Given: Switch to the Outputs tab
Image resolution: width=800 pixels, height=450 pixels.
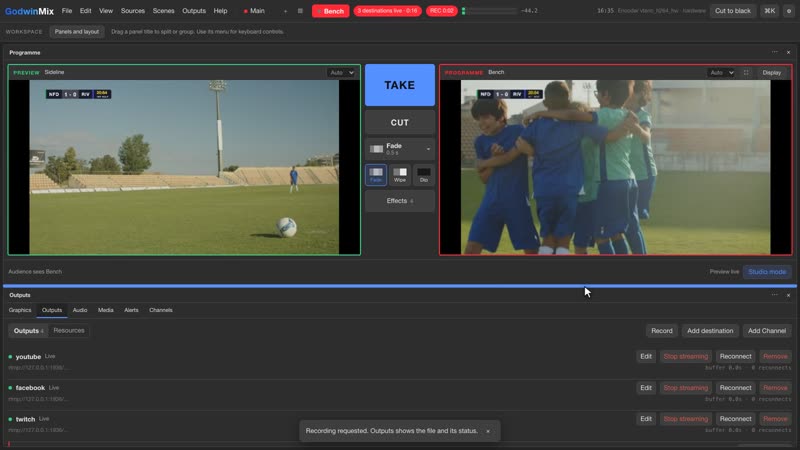Looking at the screenshot, I should [x=52, y=310].
